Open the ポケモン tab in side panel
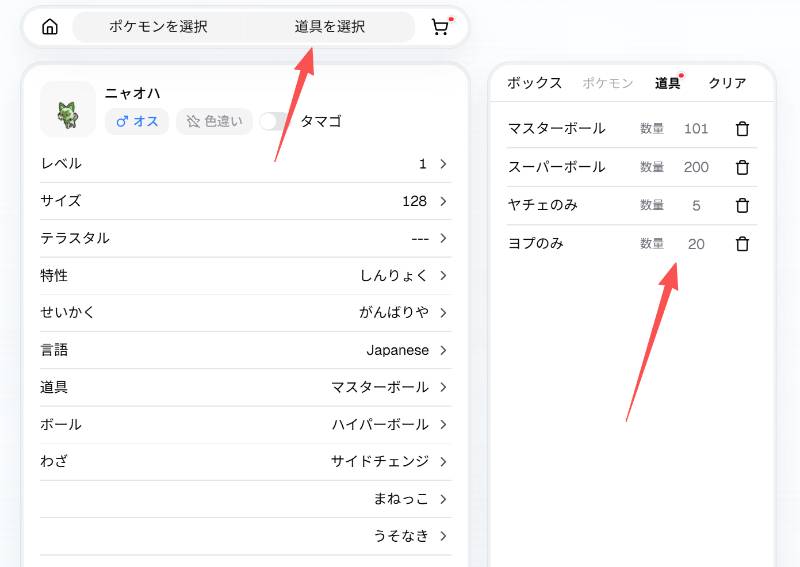The height and width of the screenshot is (567, 800). [x=608, y=83]
